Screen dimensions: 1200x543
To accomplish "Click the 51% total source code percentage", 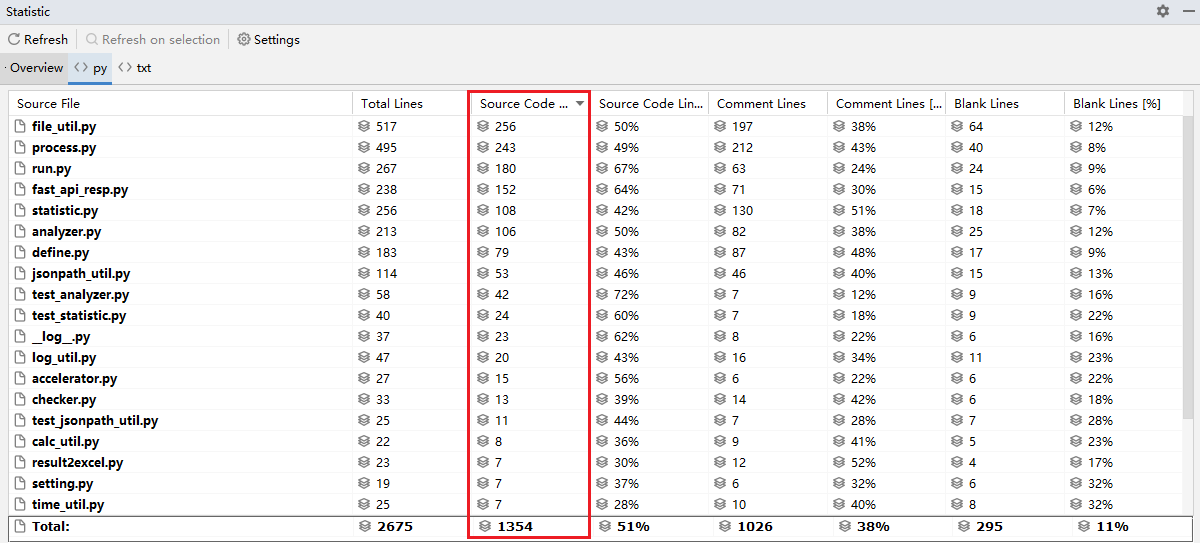I will coord(634,526).
